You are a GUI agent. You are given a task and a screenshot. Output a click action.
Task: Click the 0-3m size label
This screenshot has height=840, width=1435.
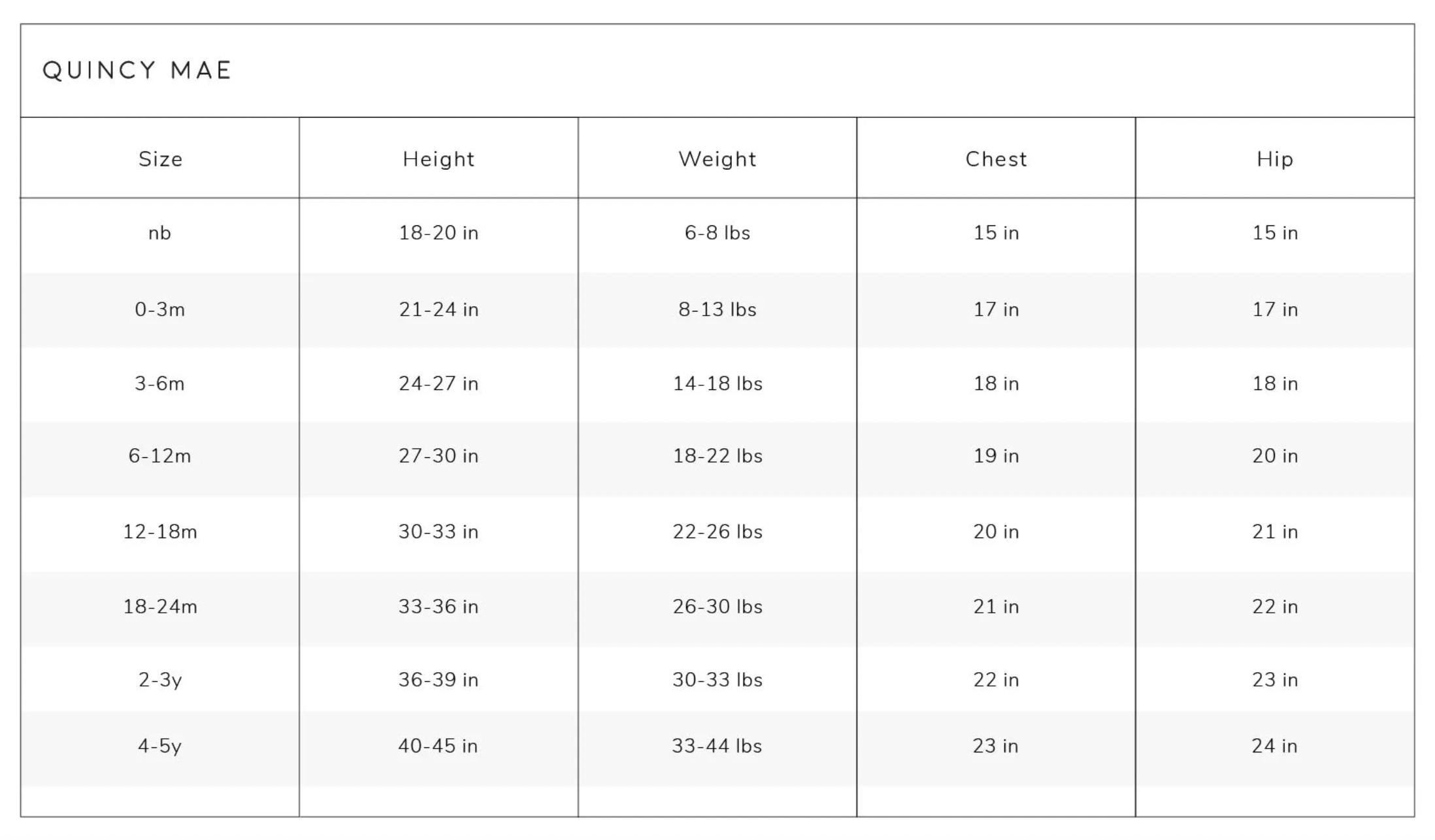coord(160,310)
